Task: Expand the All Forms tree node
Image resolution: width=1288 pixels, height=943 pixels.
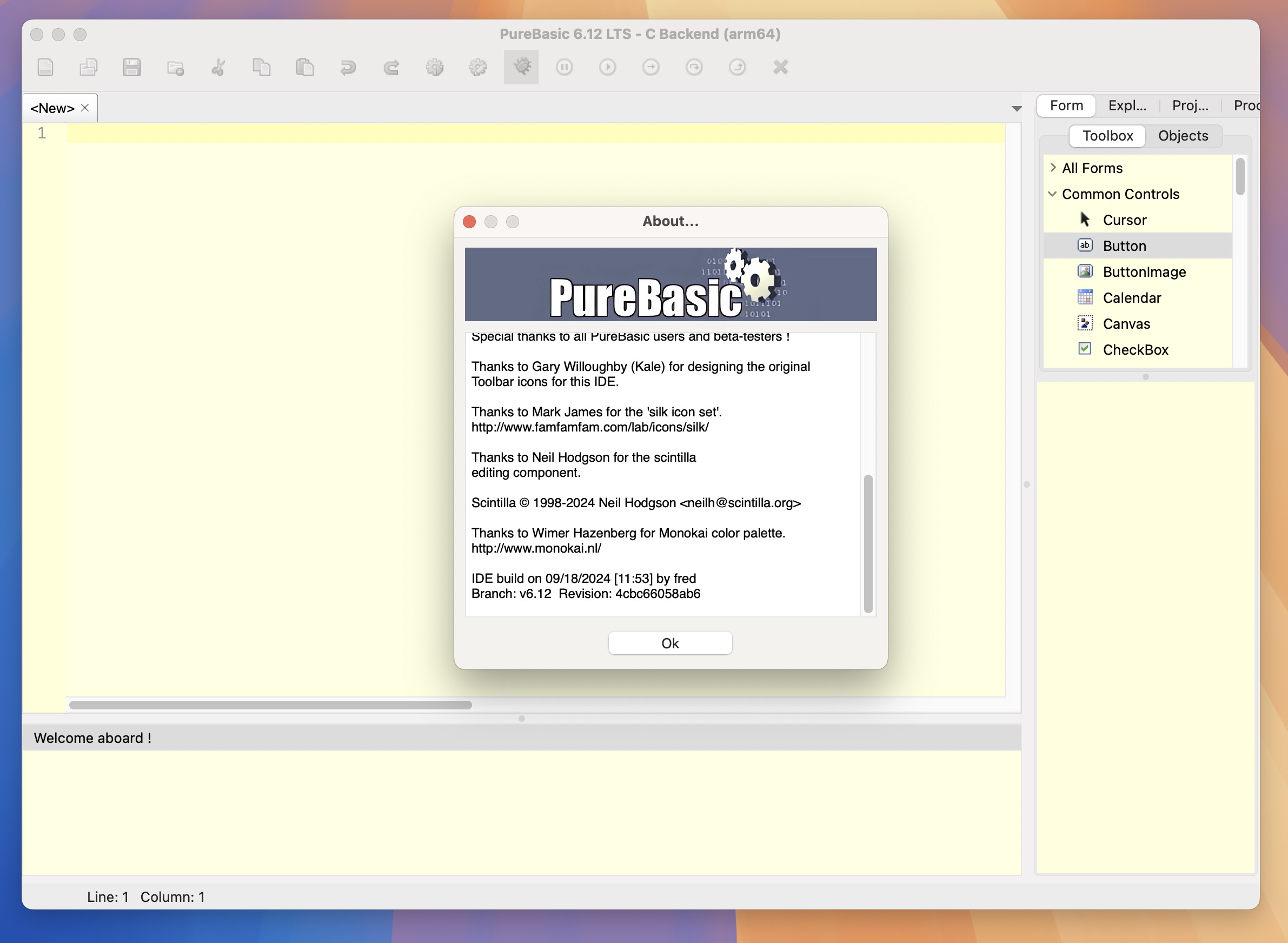Action: point(1053,168)
